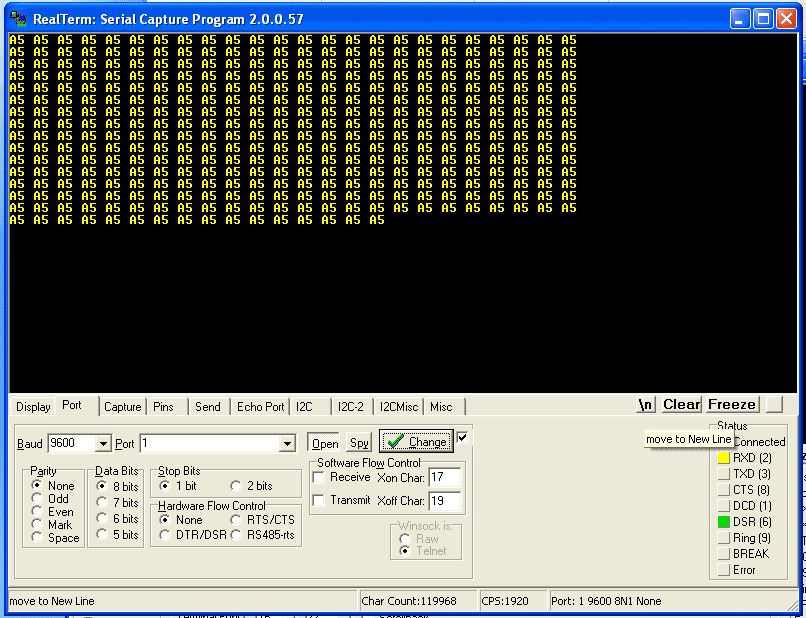Click the TXD (3) status indicator
This screenshot has height=618, width=806.
tap(724, 474)
